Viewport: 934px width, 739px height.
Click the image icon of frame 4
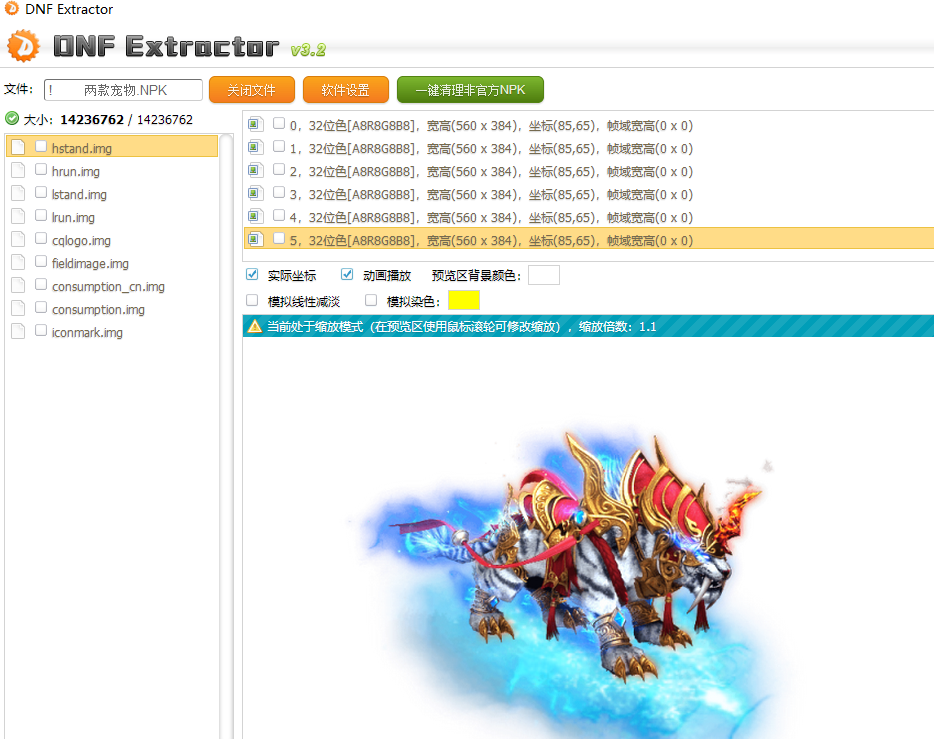(256, 216)
